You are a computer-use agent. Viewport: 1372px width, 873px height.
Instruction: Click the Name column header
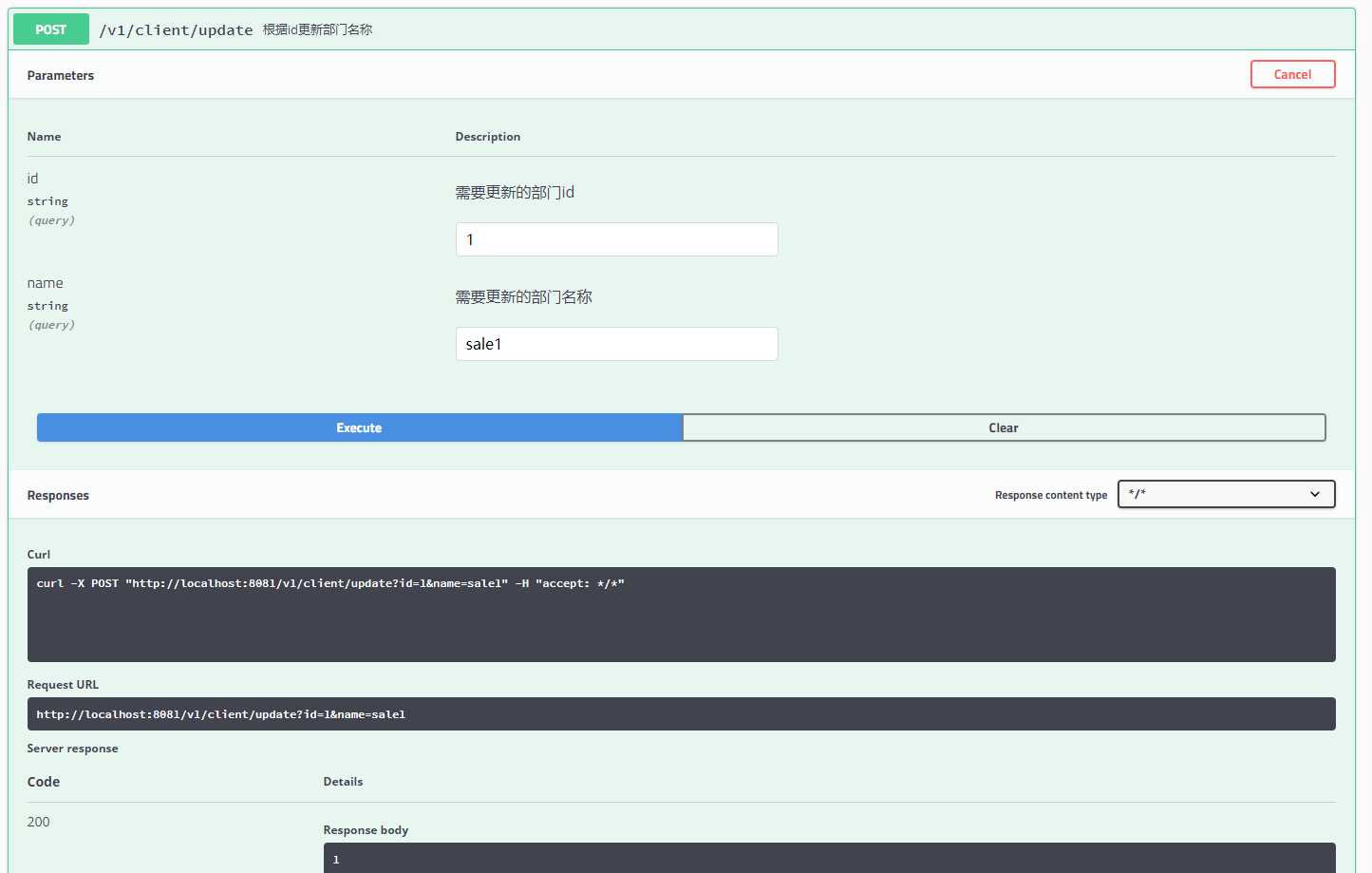(44, 137)
